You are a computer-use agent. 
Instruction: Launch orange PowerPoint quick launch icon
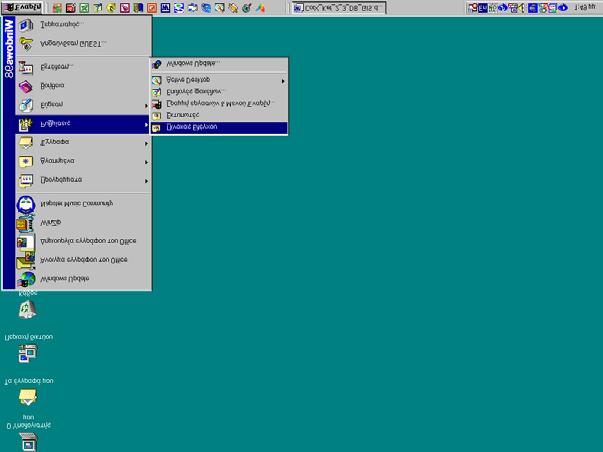click(x=152, y=8)
